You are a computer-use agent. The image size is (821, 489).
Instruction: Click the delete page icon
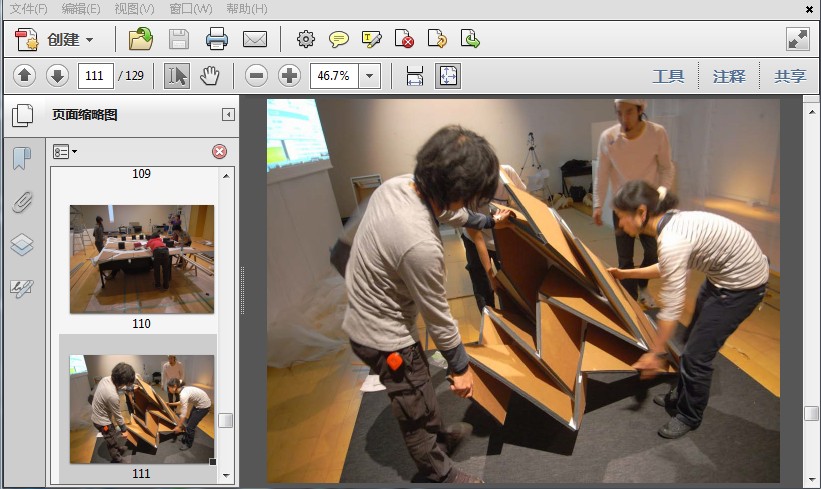click(x=404, y=39)
